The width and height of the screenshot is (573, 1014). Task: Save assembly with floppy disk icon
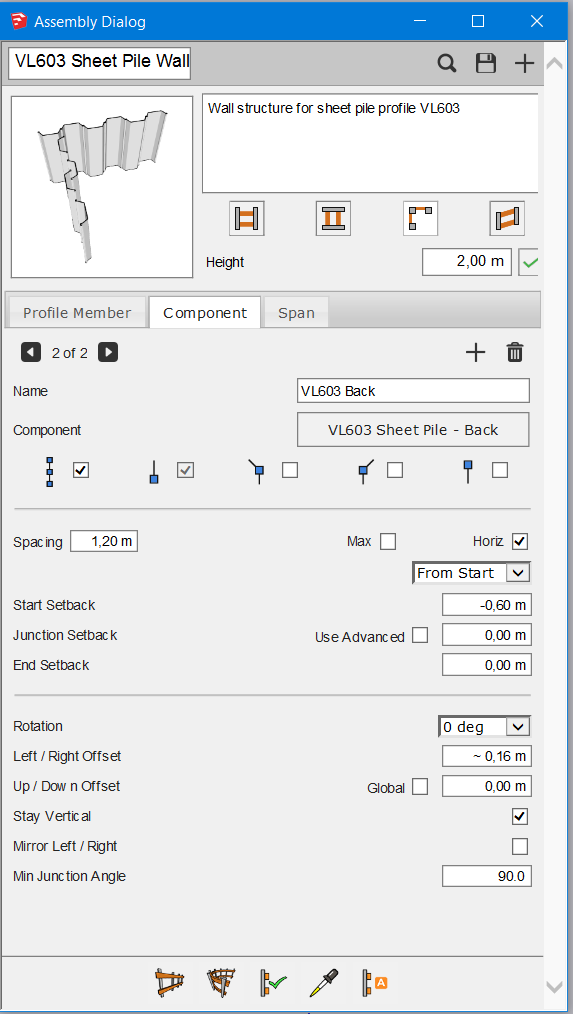point(486,63)
